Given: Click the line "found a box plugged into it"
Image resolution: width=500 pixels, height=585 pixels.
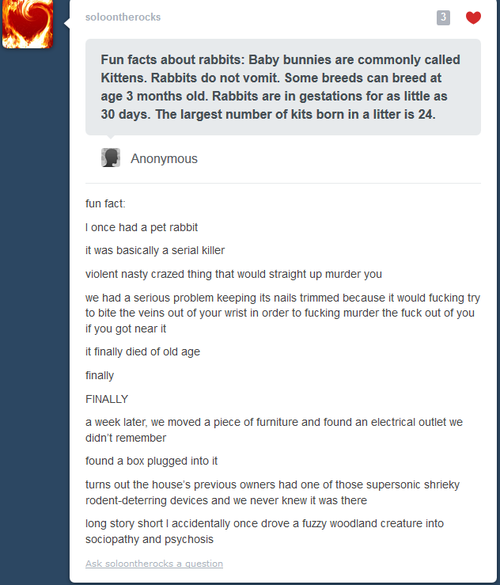Looking at the screenshot, I should (151, 461).
